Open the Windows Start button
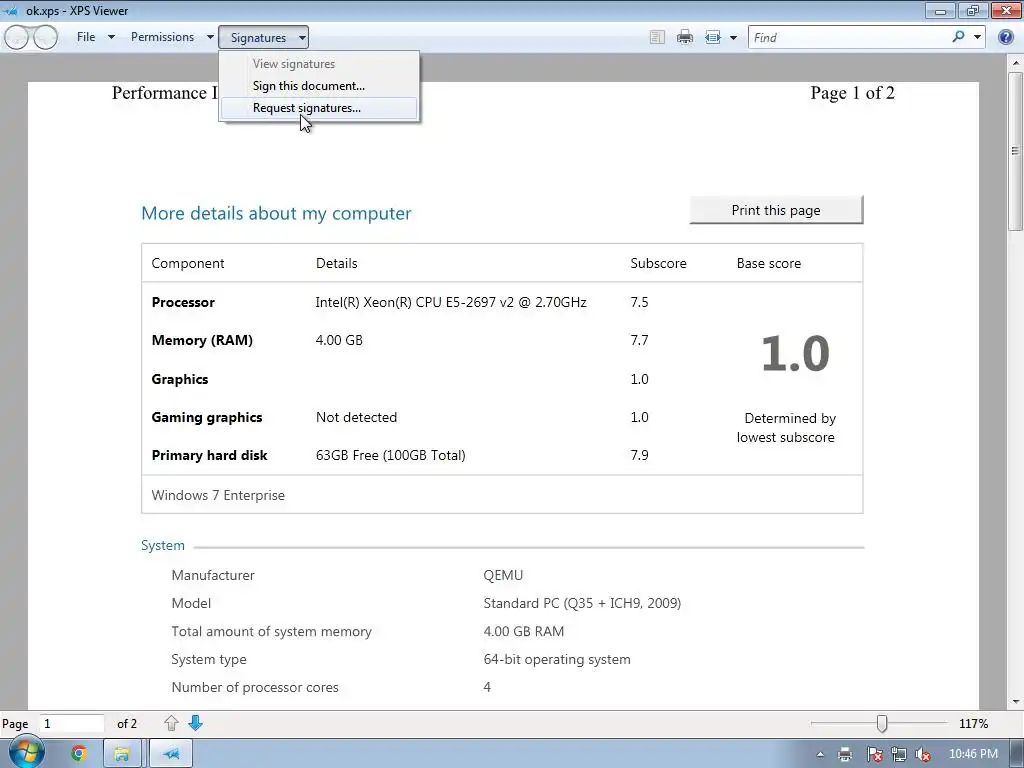This screenshot has height=768, width=1024. [x=26, y=753]
